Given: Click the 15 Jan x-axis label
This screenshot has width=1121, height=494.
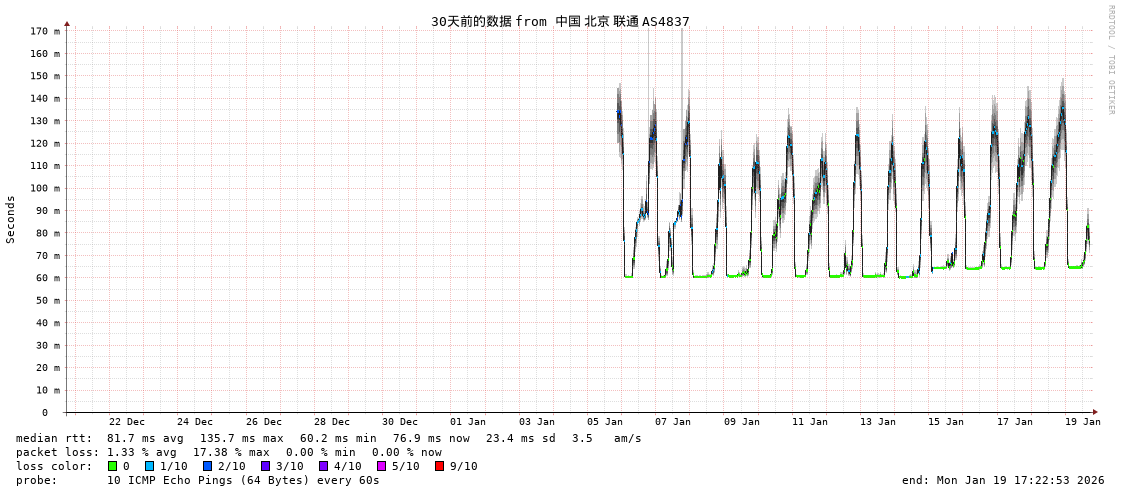Looking at the screenshot, I should pos(946,422).
